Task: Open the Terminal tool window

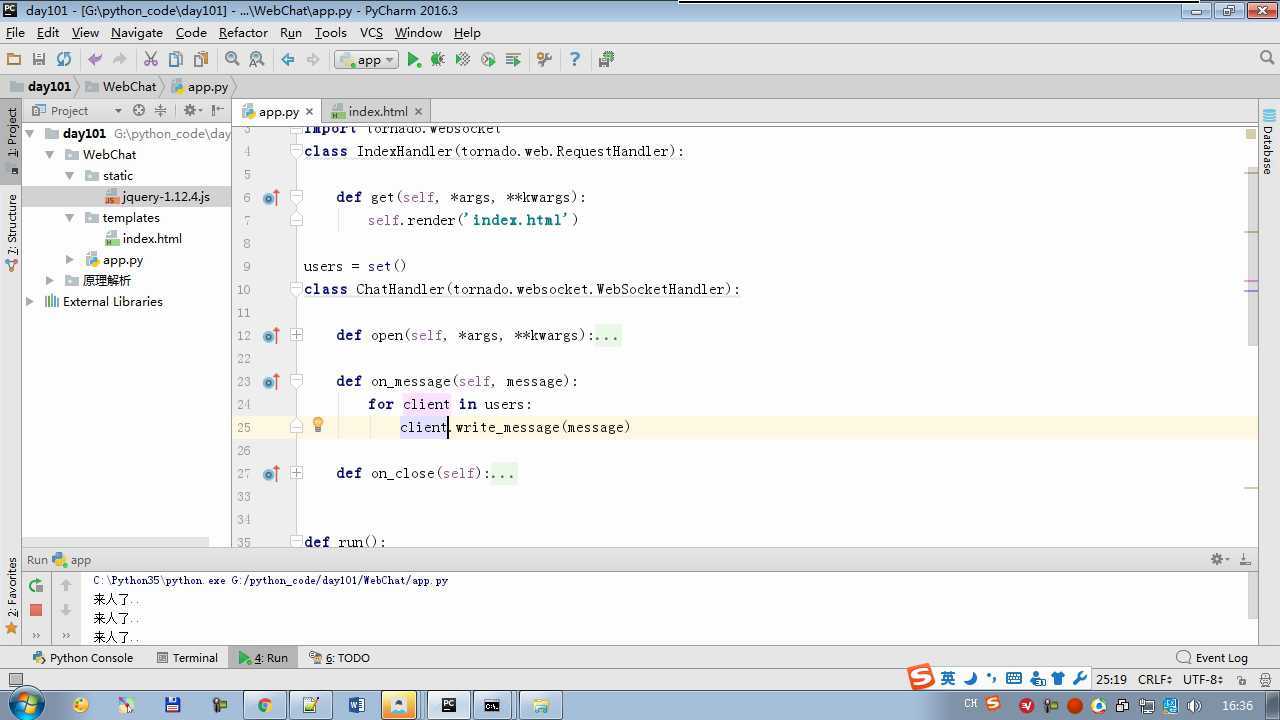Action: pos(187,658)
